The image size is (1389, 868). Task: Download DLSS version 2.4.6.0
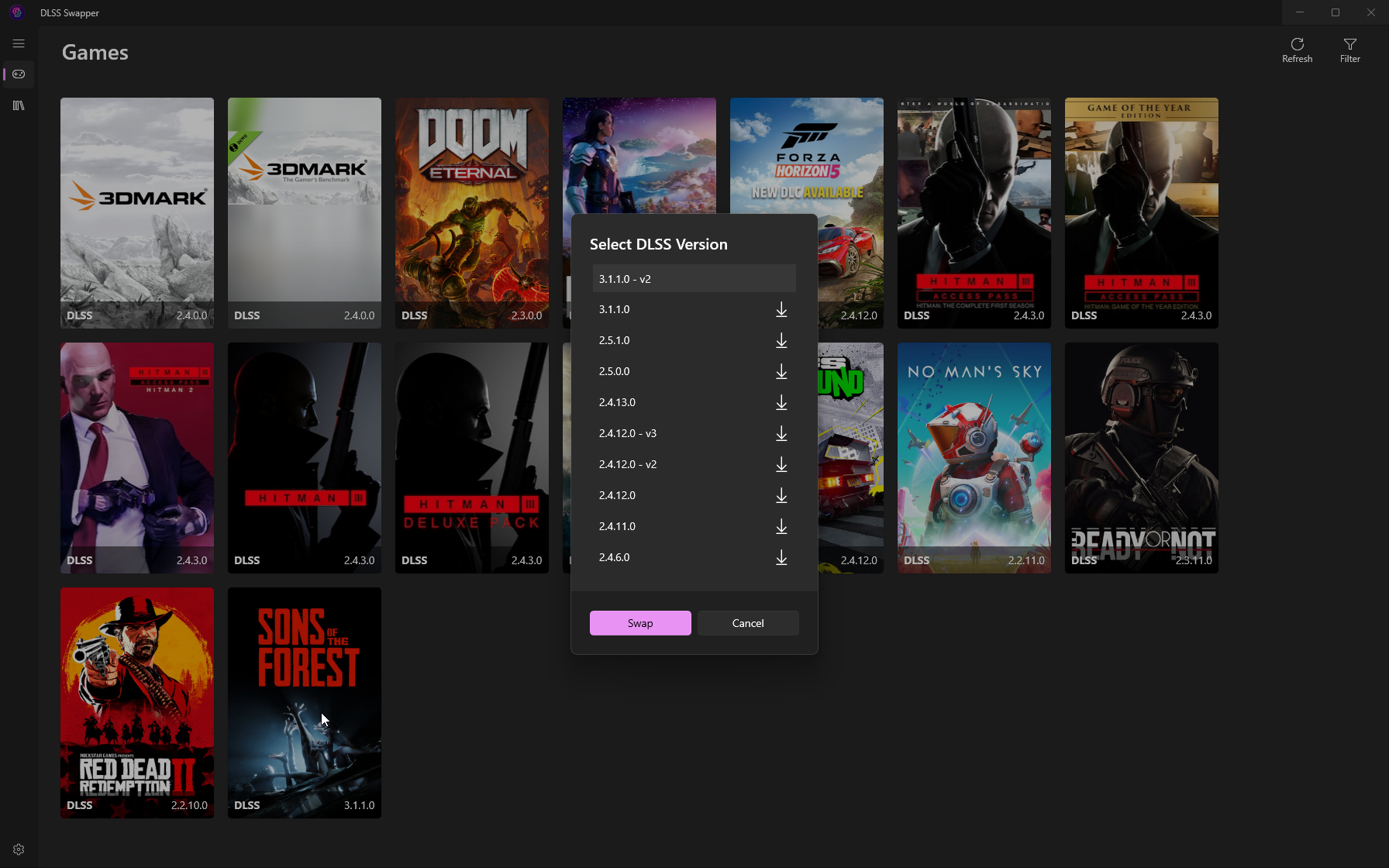pos(781,558)
